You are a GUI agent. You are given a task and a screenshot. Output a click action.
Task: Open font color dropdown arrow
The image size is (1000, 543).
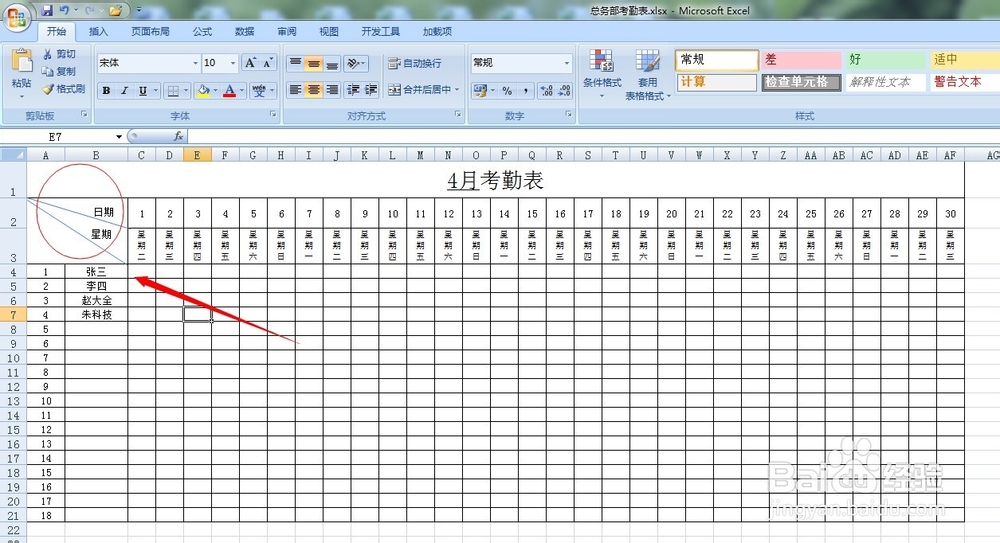(x=242, y=91)
